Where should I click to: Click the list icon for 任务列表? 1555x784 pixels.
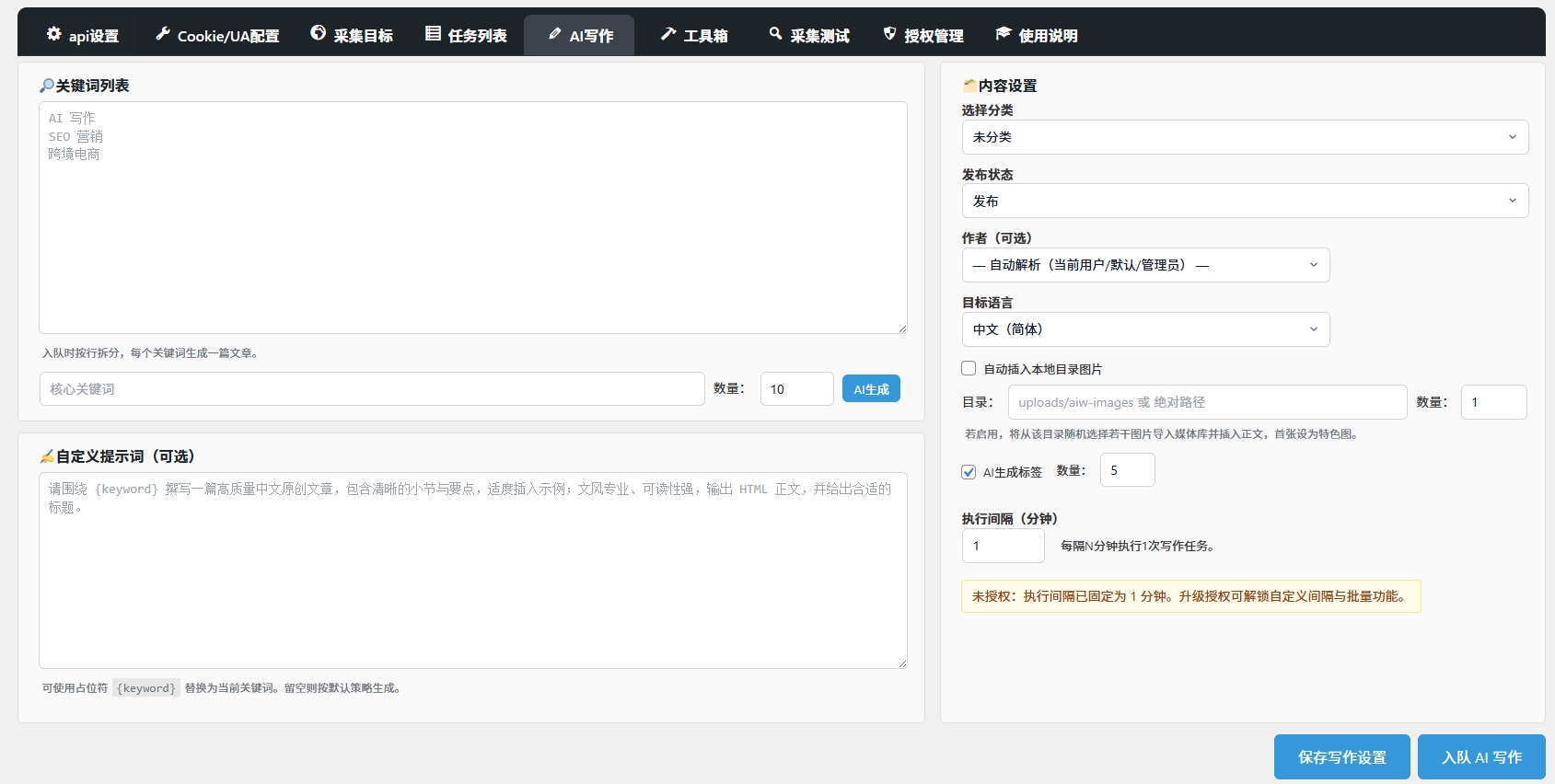coord(433,34)
